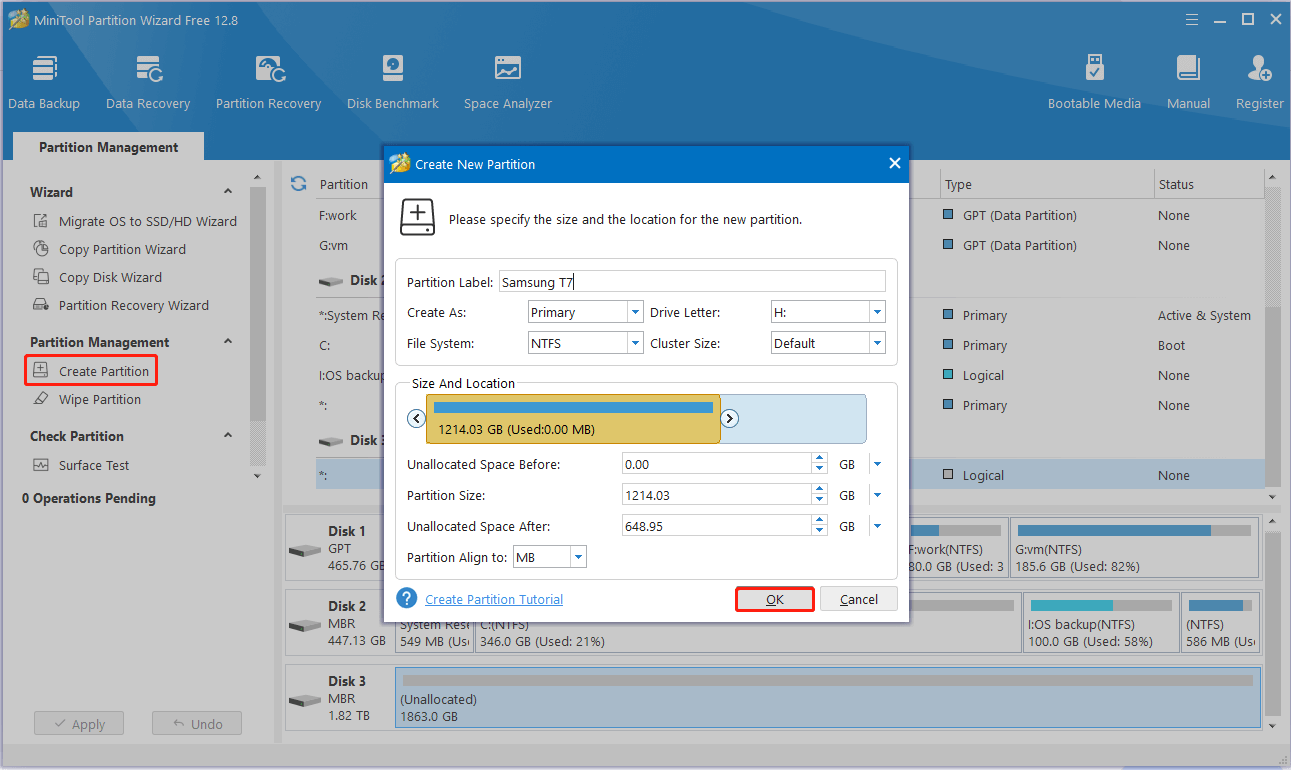Open the Partition Align to dropdown

click(x=578, y=557)
